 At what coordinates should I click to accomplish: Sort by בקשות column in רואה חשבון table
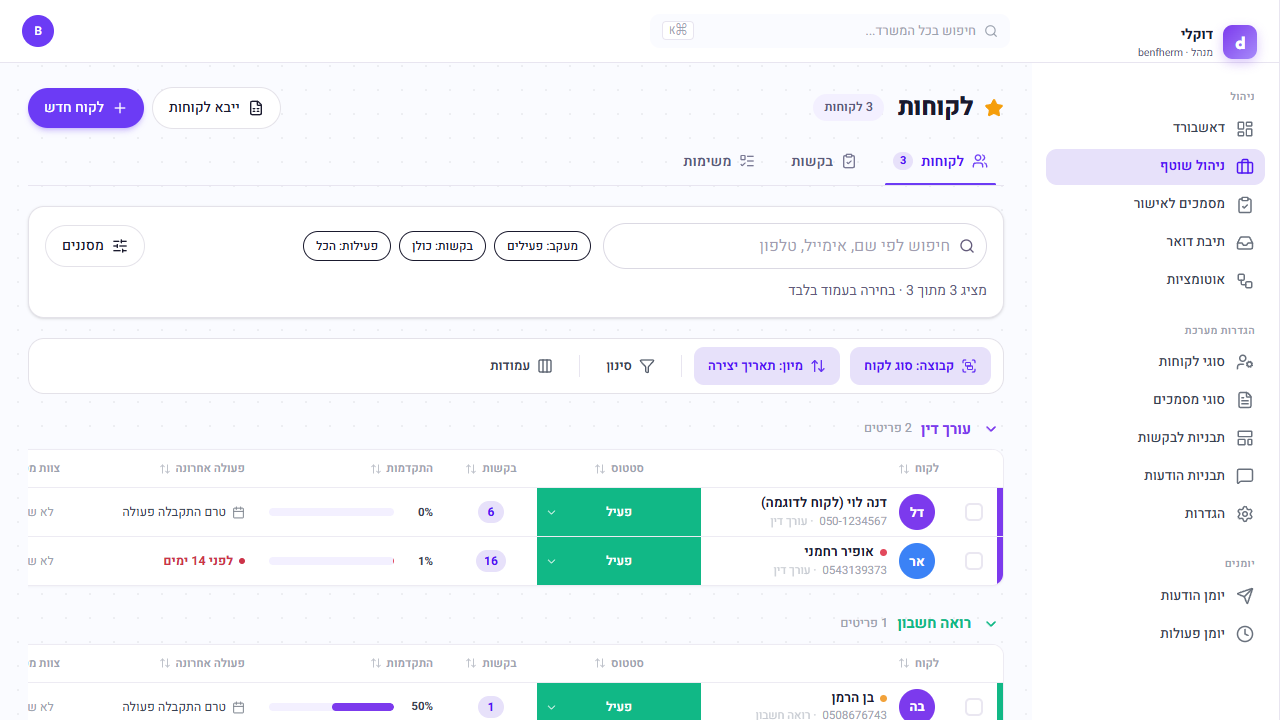click(491, 663)
